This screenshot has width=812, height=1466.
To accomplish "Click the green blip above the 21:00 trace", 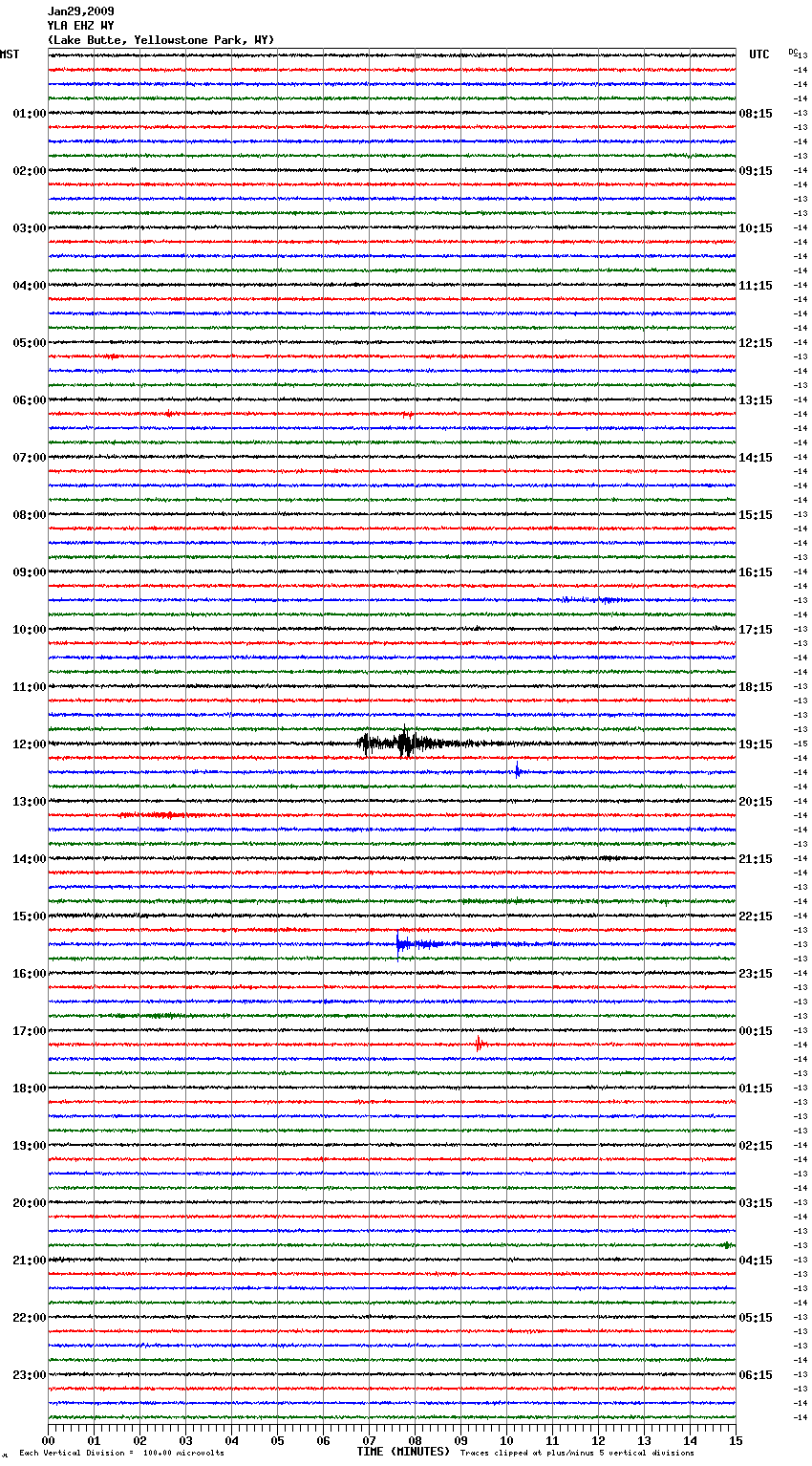I will pyautogui.click(x=727, y=1245).
